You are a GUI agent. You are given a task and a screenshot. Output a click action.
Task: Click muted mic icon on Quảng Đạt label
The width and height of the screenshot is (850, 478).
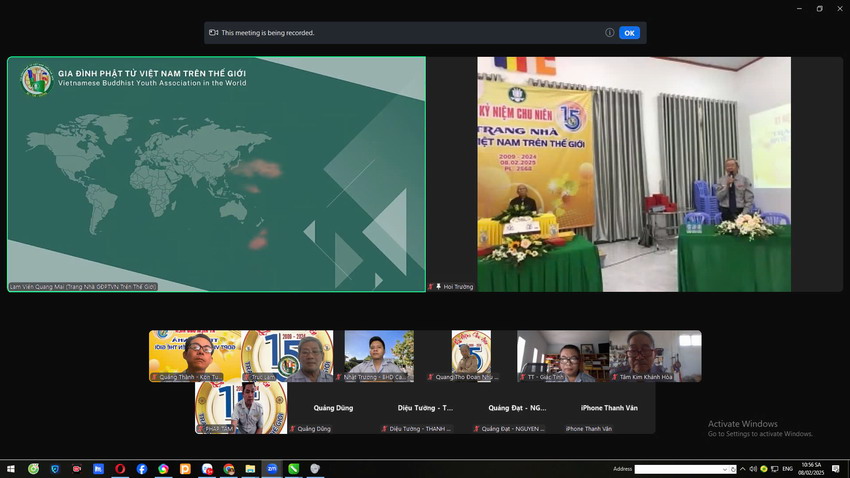477,429
